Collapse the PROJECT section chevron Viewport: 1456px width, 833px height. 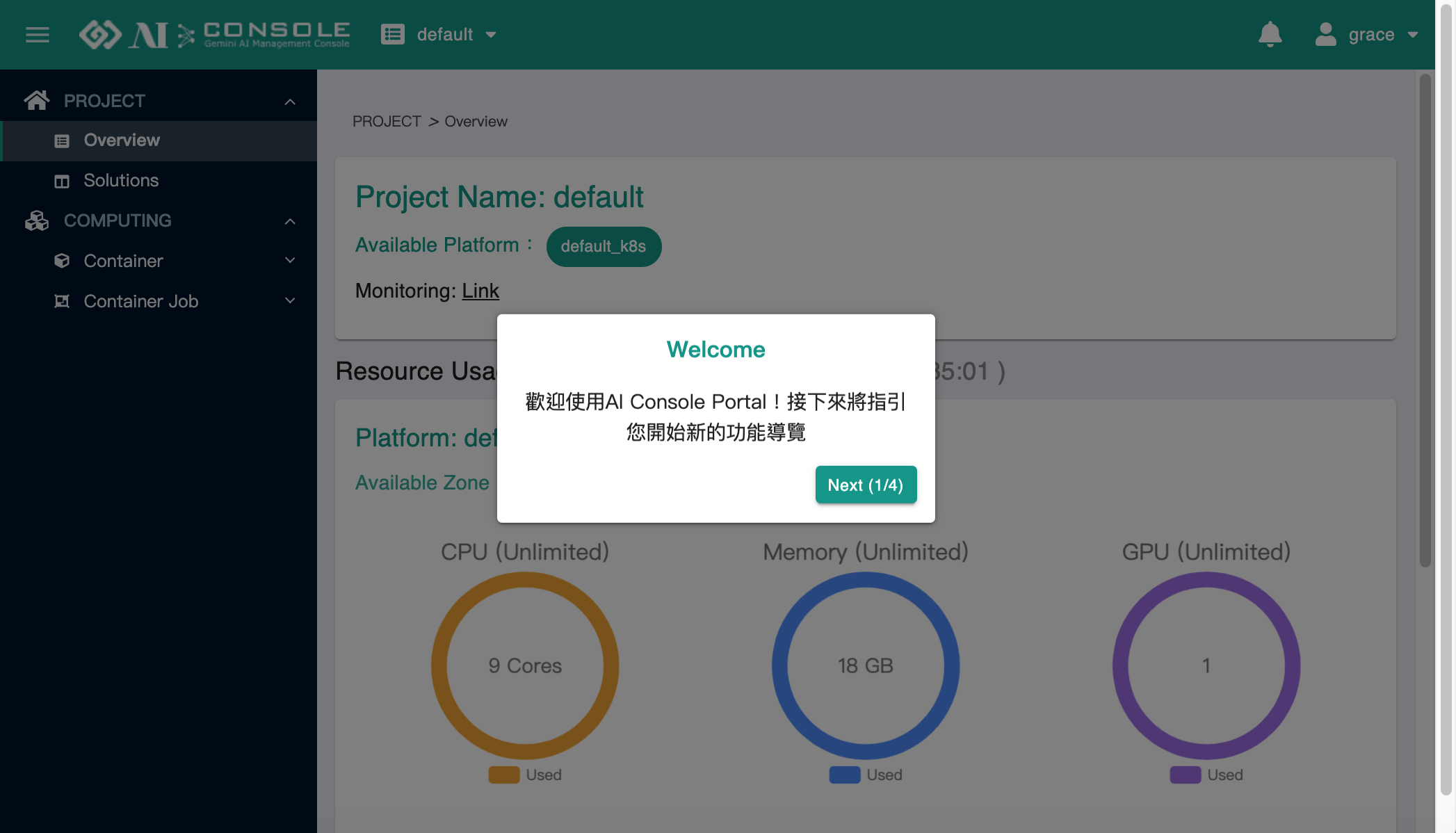[x=290, y=102]
